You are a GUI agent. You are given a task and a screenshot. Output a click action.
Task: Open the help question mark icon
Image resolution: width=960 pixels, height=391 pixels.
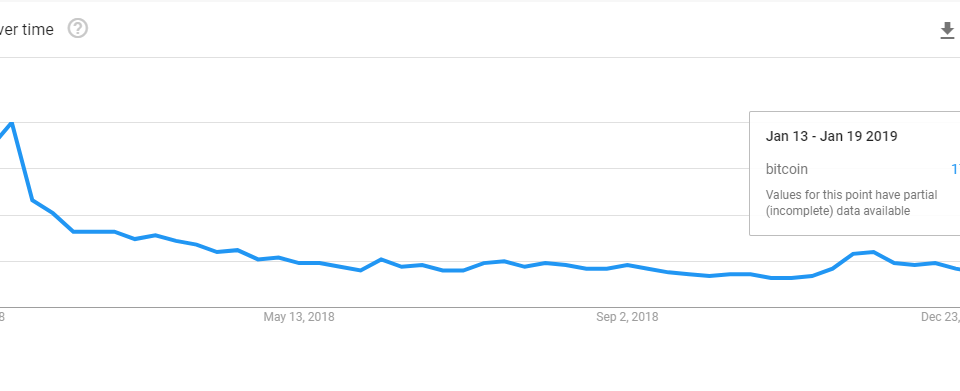[x=78, y=28]
